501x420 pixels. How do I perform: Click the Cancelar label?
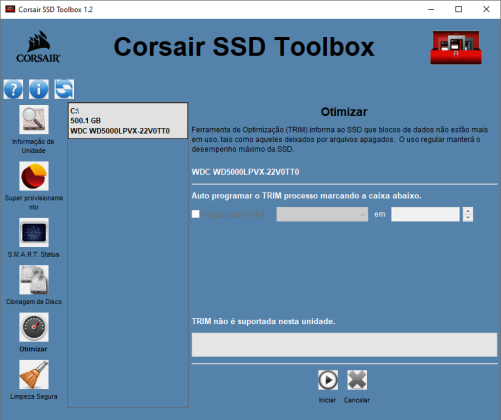tap(357, 400)
